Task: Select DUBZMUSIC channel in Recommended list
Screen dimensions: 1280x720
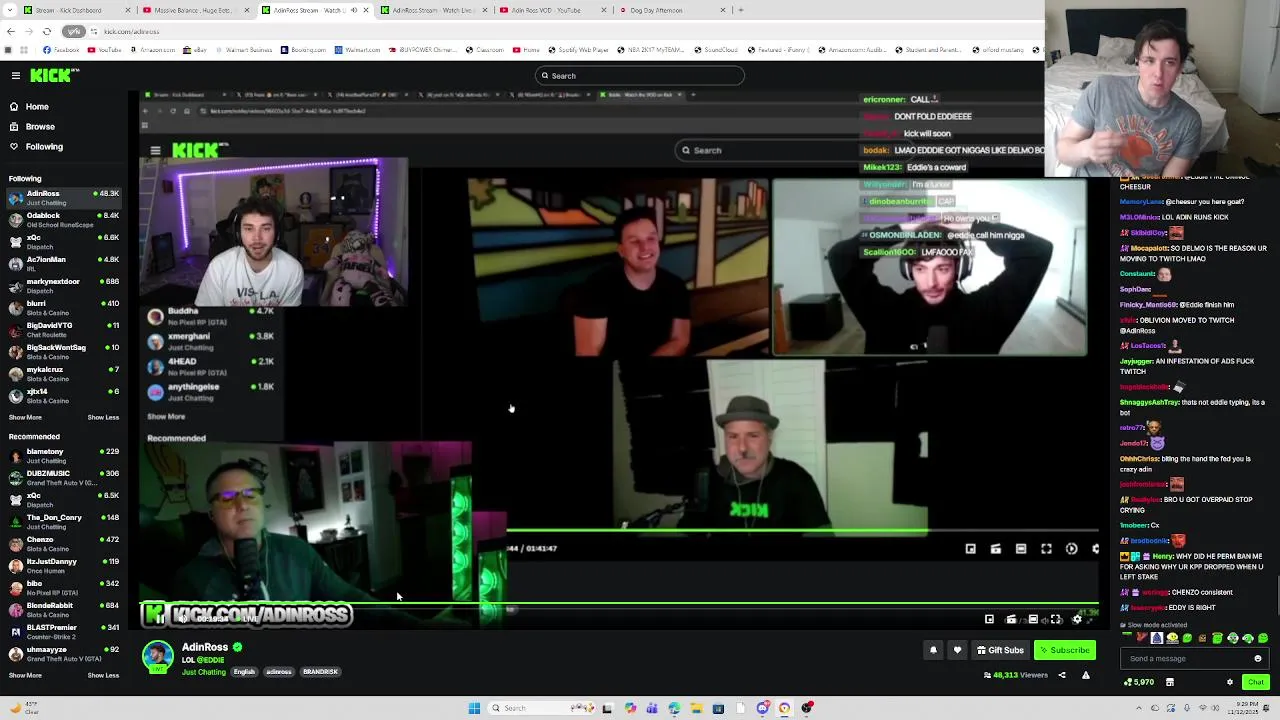Action: [65, 477]
